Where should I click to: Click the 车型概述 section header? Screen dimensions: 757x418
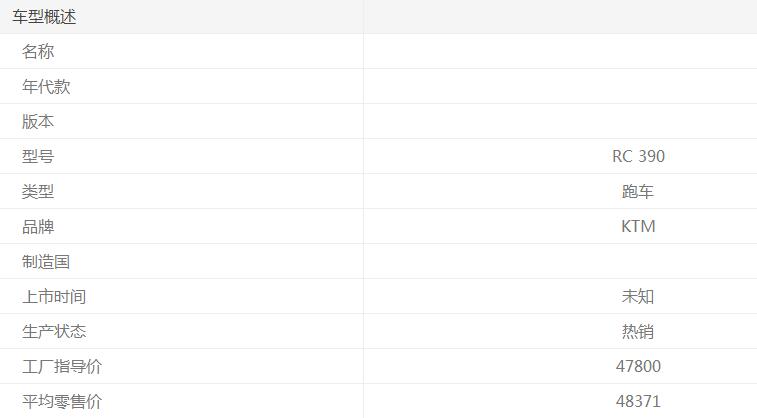44,17
